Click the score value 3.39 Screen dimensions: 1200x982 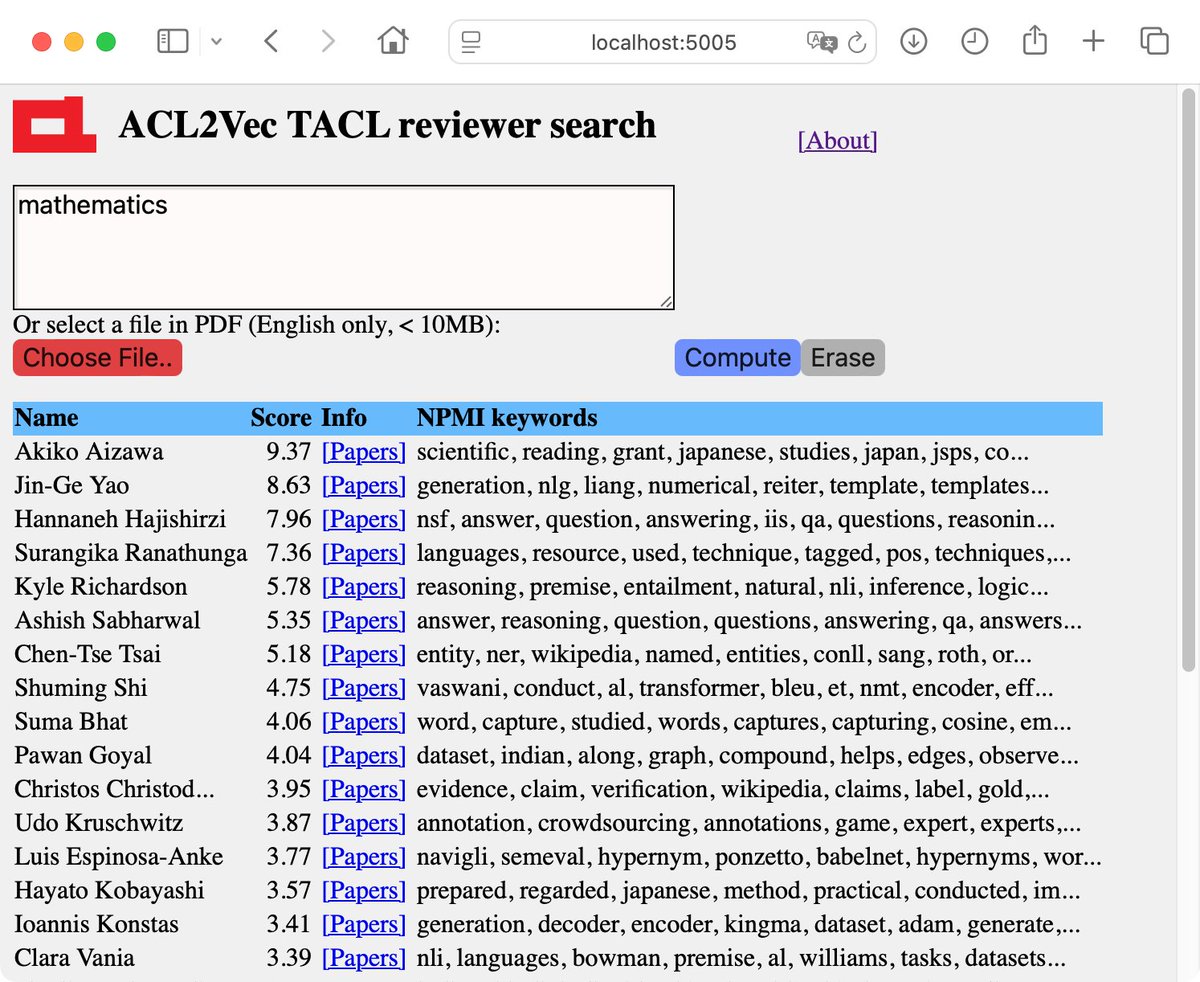coord(289,958)
